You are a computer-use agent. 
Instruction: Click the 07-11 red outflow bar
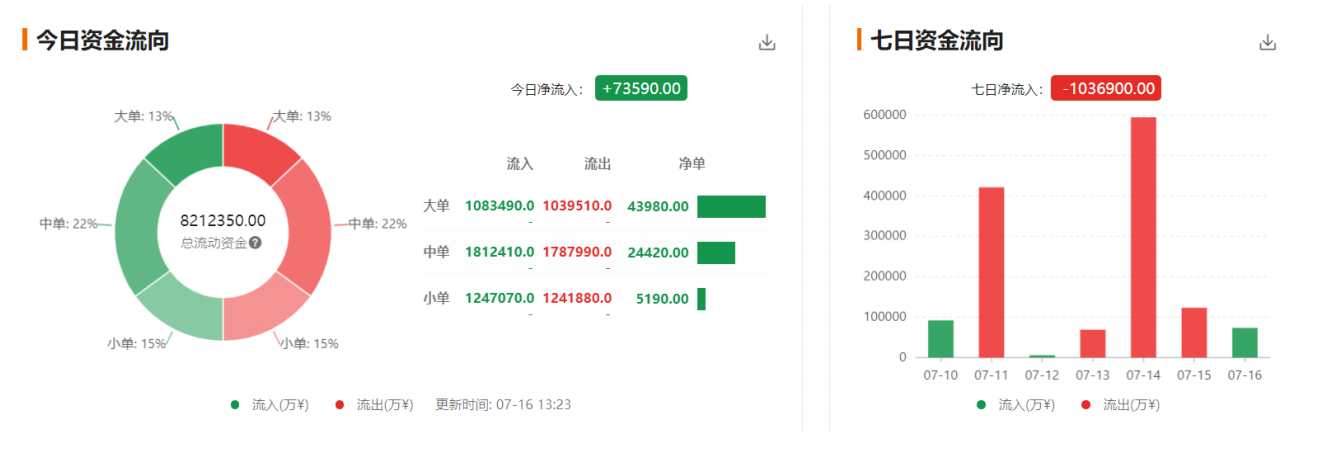pos(991,272)
